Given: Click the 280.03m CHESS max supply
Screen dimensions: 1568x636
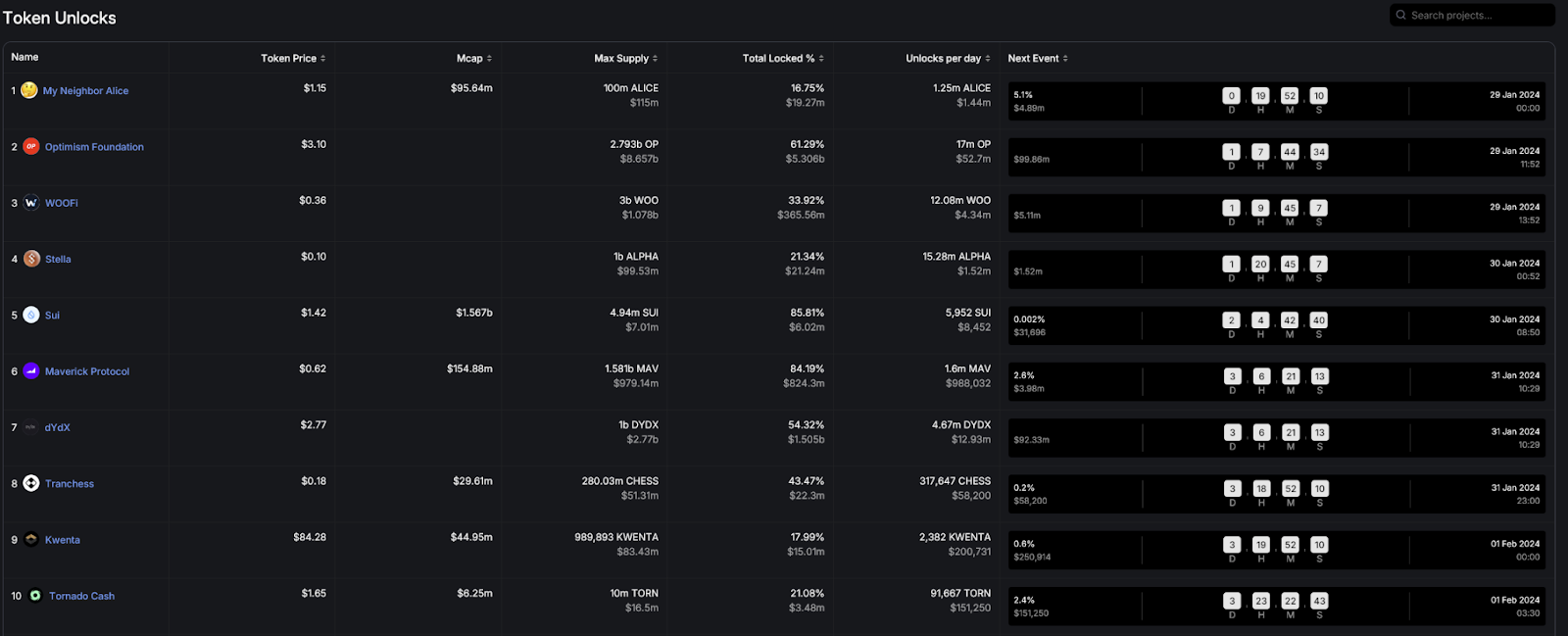Looking at the screenshot, I should pyautogui.click(x=620, y=481).
